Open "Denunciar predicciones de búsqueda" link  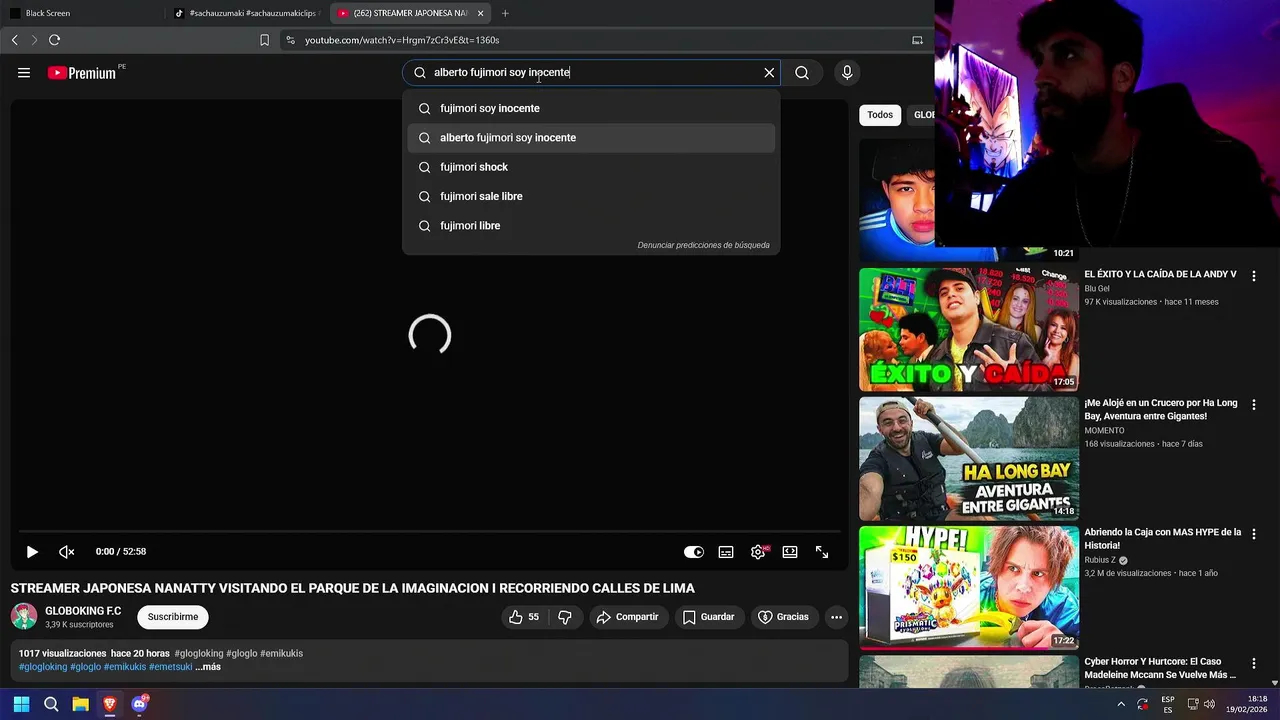pos(703,245)
